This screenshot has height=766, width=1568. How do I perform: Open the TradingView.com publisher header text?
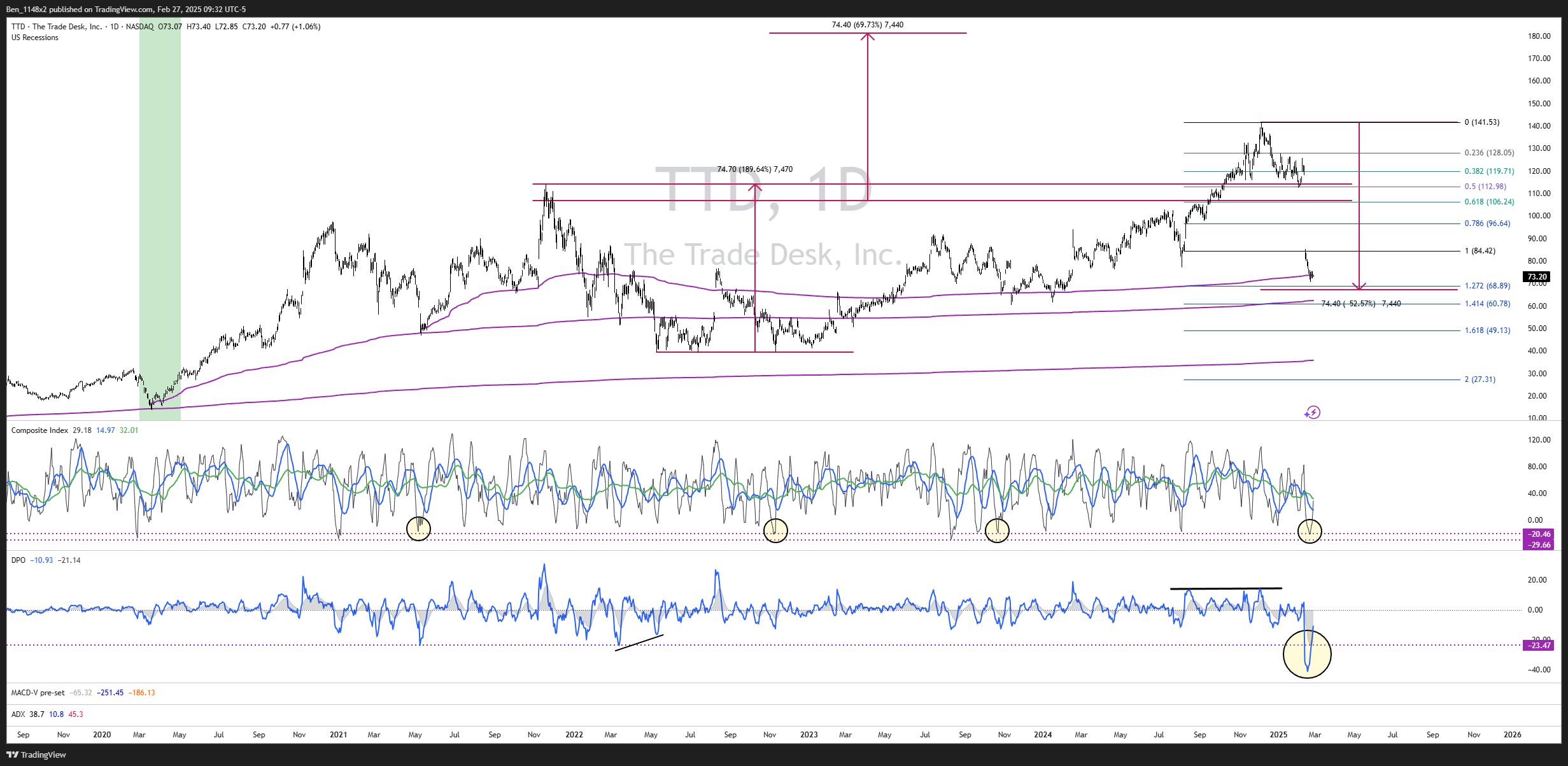coord(126,9)
